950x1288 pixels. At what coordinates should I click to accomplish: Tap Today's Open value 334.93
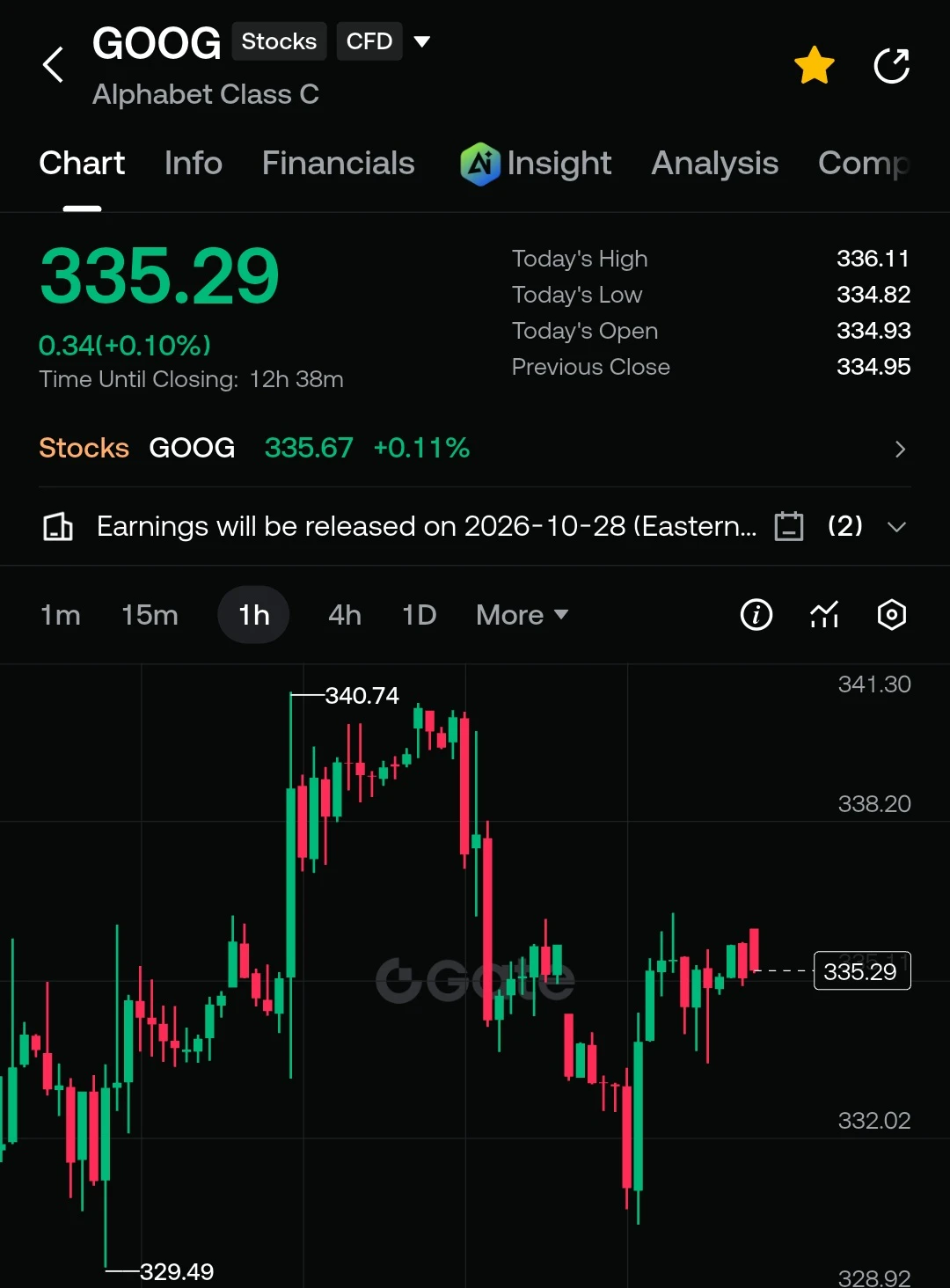point(873,331)
